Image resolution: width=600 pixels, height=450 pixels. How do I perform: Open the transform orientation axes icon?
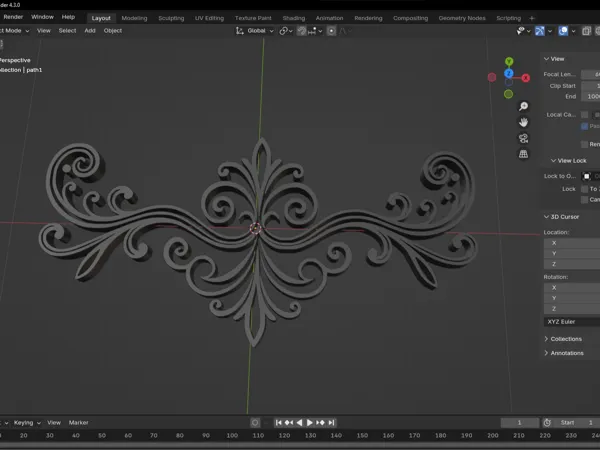pyautogui.click(x=240, y=31)
